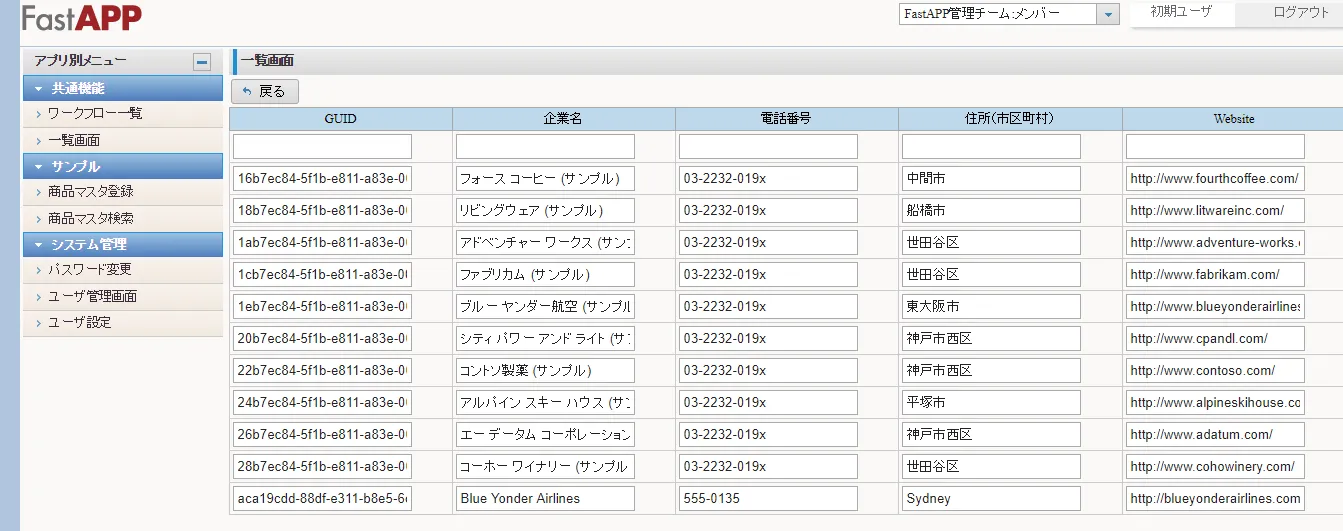Screen dimensions: 1343x531
Task: Select the コーホー ワイナリー company cell
Action: tap(545, 467)
